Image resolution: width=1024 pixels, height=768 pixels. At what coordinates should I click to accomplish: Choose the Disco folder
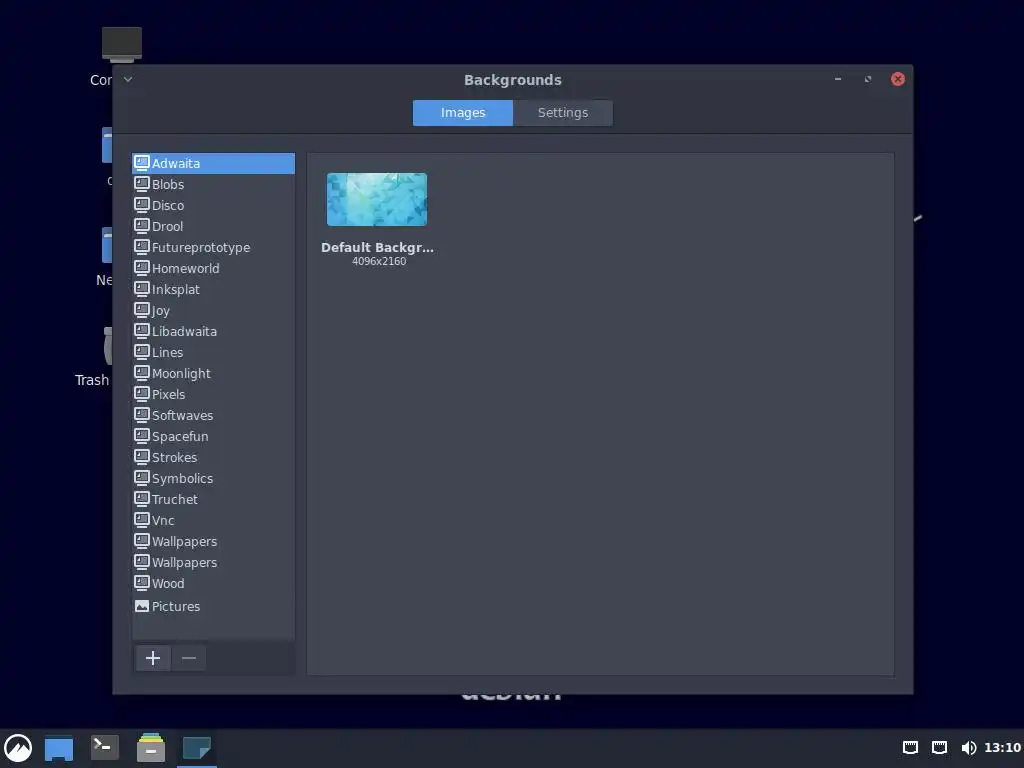tap(214, 205)
